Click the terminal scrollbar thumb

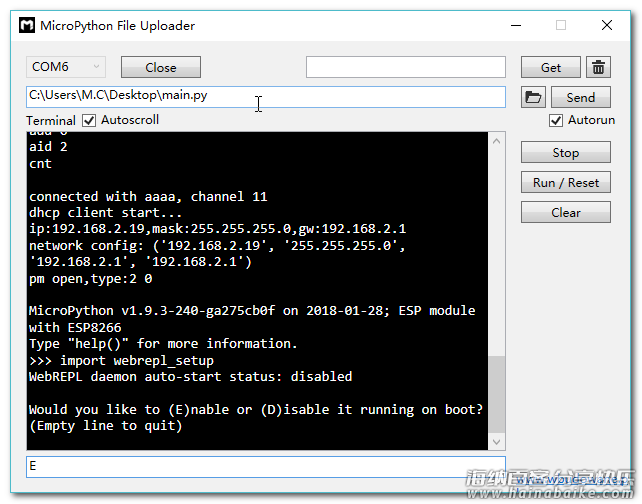click(x=497, y=394)
